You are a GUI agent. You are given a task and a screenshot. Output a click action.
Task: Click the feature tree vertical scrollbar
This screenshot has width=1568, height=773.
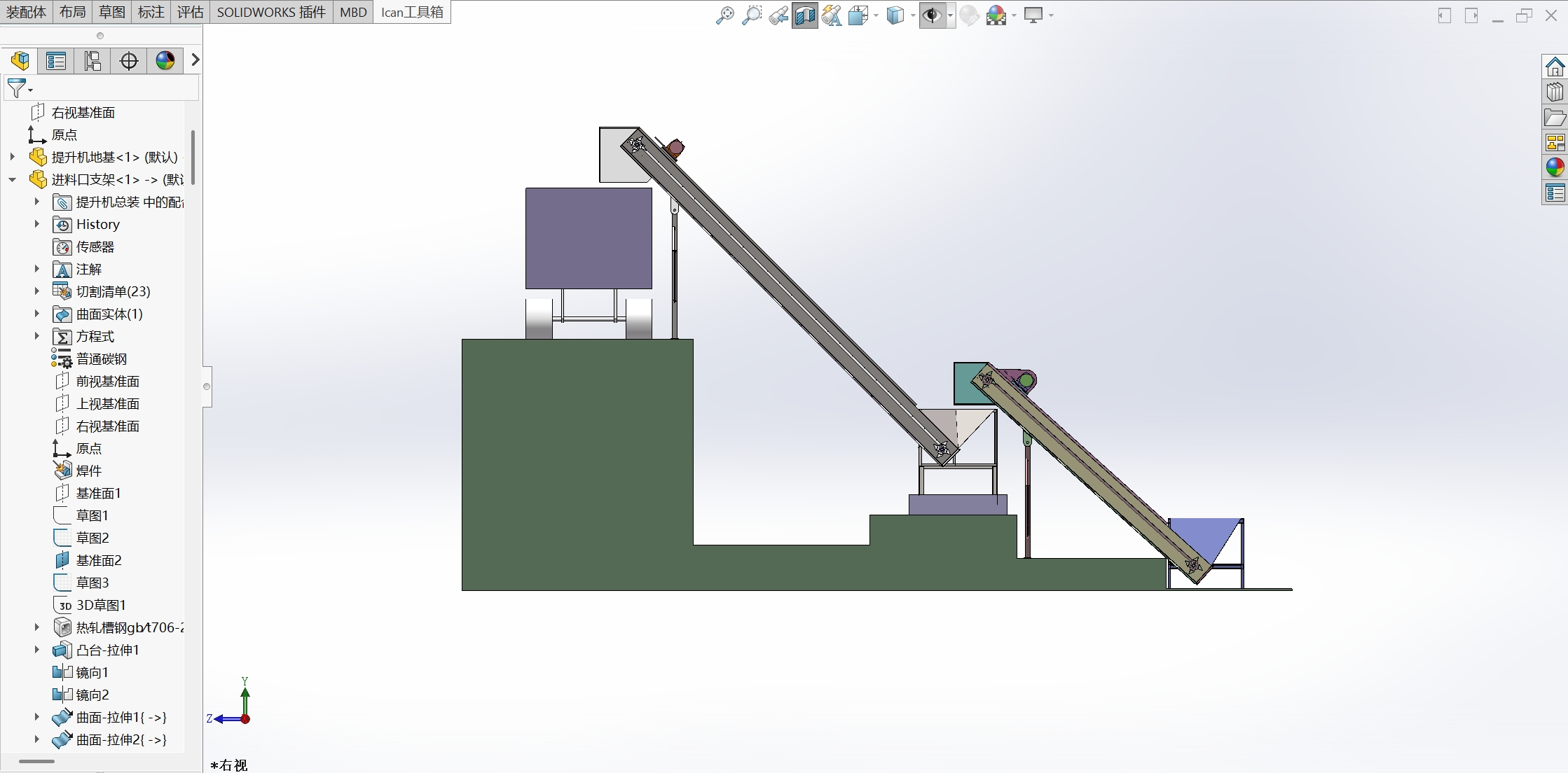193,158
